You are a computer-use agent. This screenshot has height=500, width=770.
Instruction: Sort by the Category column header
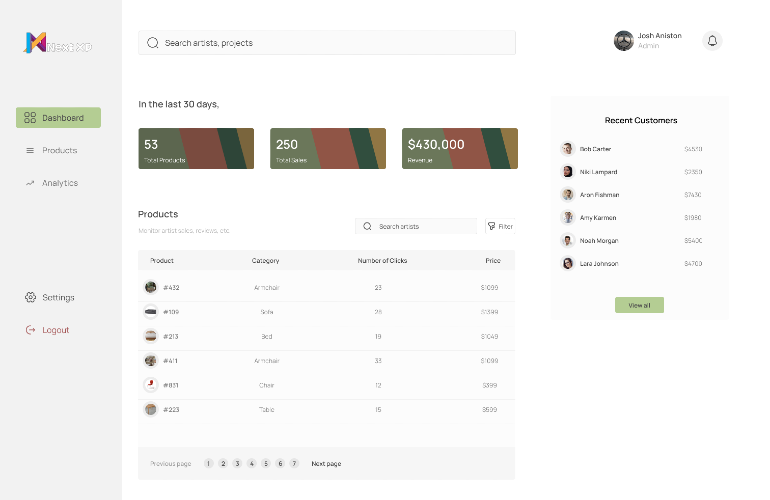(x=265, y=260)
